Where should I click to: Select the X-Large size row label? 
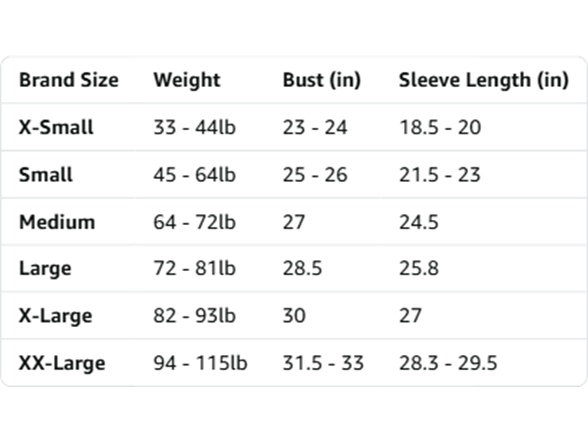click(x=56, y=316)
